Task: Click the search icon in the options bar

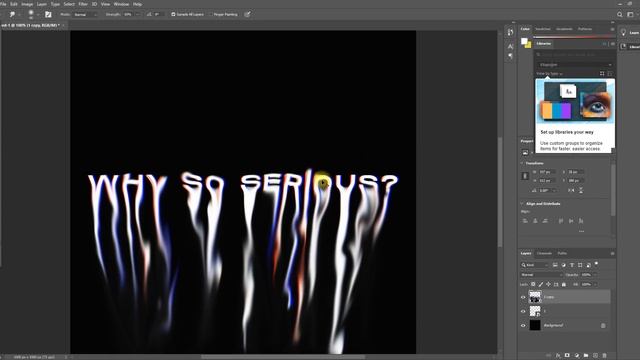Action: coord(620,15)
